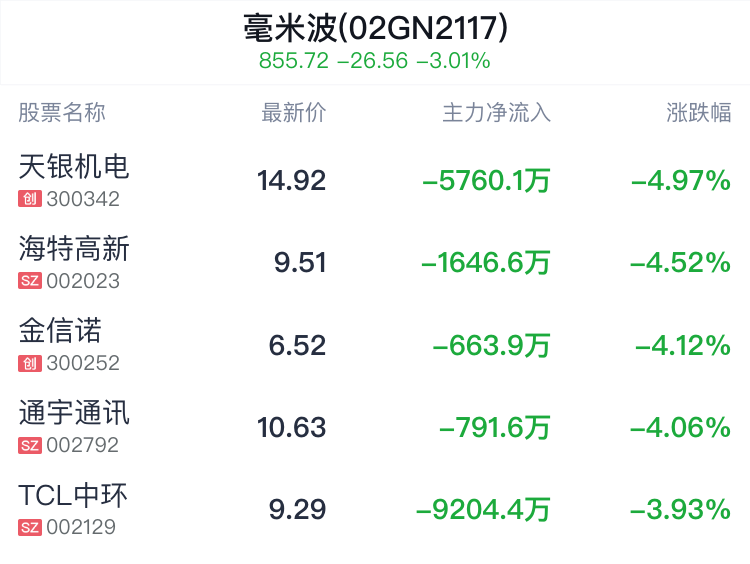Click the sector index value 855.72
The height and width of the screenshot is (564, 750).
pos(293,60)
